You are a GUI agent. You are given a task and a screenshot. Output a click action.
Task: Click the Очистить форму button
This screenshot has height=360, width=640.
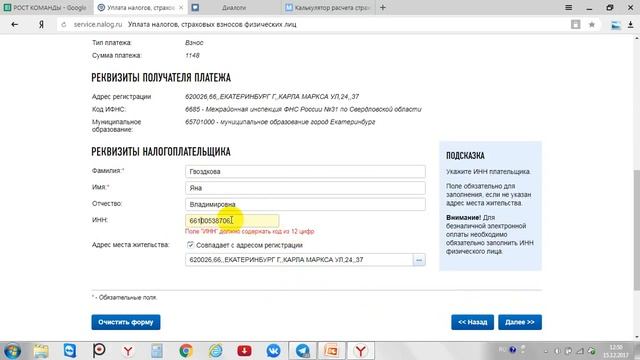point(126,322)
